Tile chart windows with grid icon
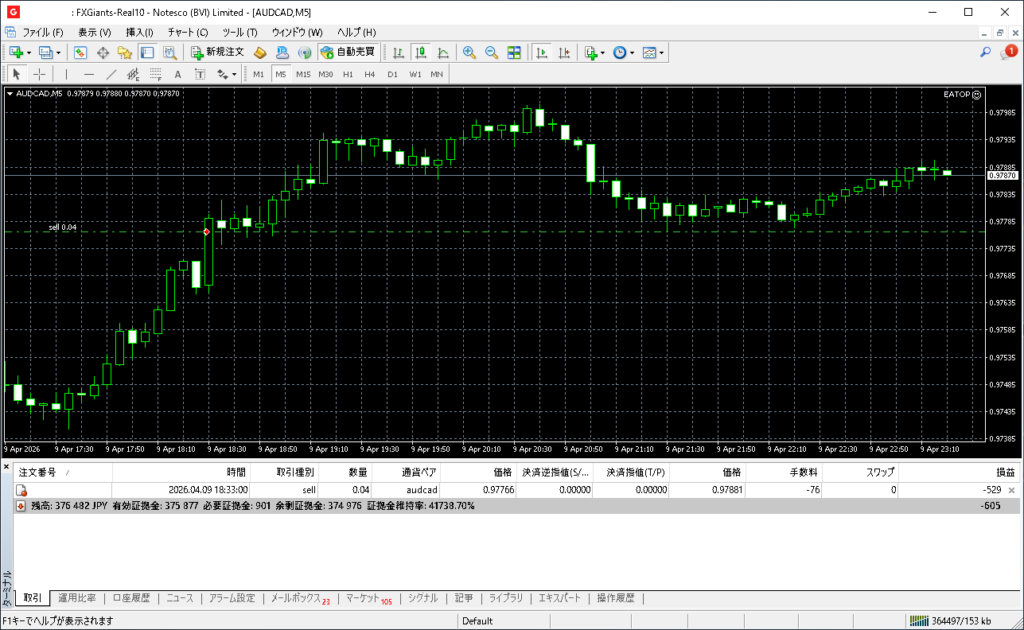 (x=514, y=52)
